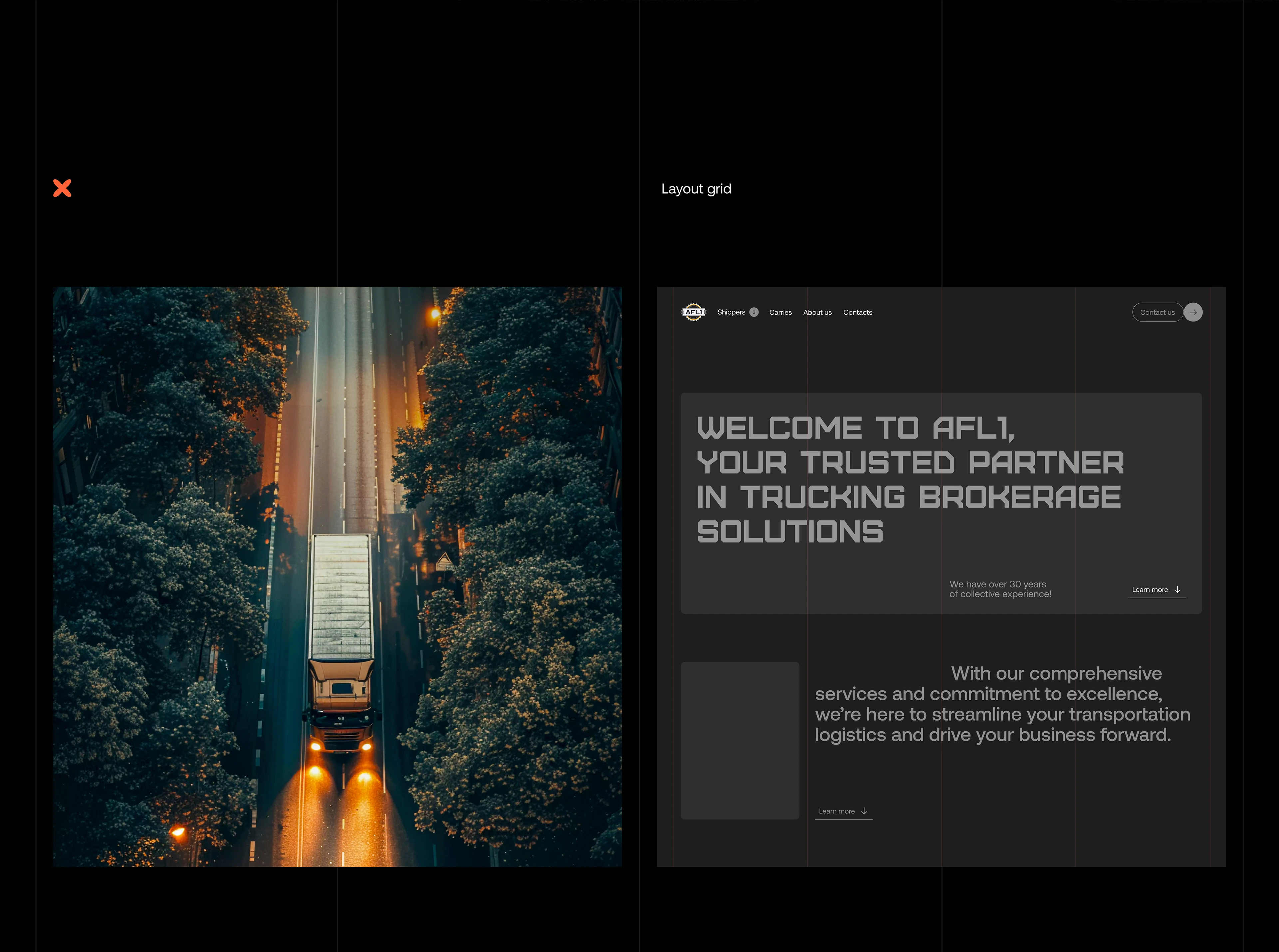Click the Solutions word in the heading

790,532
